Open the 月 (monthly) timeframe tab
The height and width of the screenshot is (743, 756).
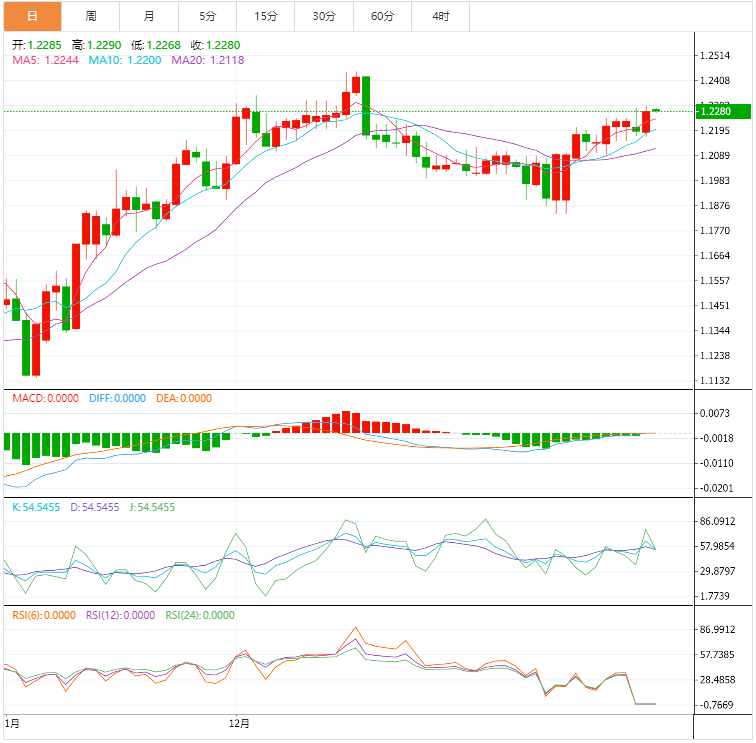149,16
